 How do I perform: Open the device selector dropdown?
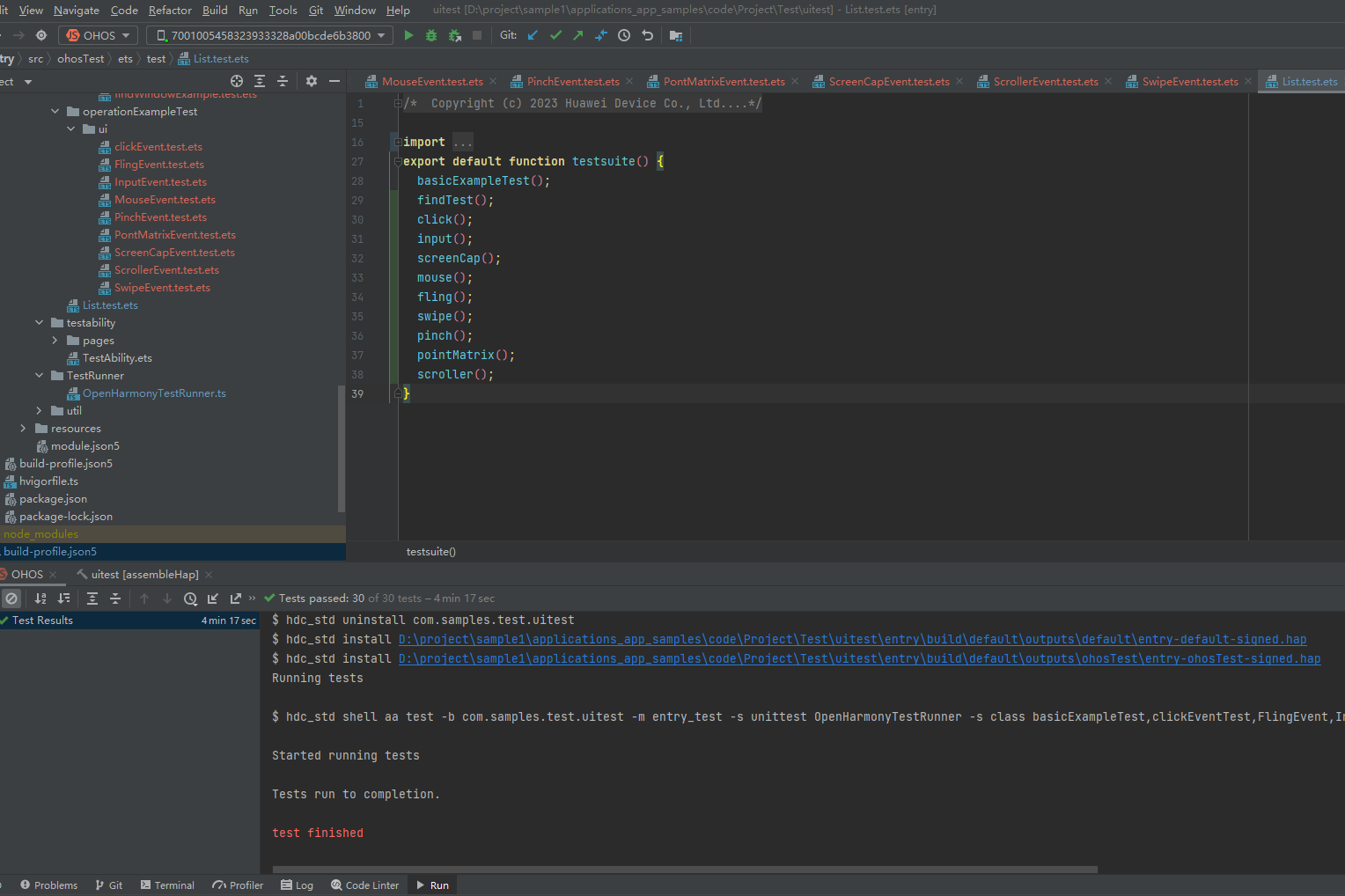click(270, 35)
